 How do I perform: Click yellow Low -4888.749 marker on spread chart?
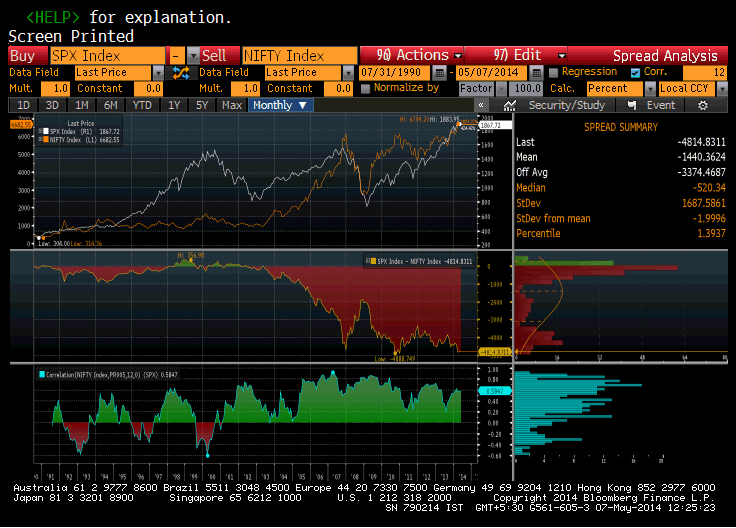(395, 353)
